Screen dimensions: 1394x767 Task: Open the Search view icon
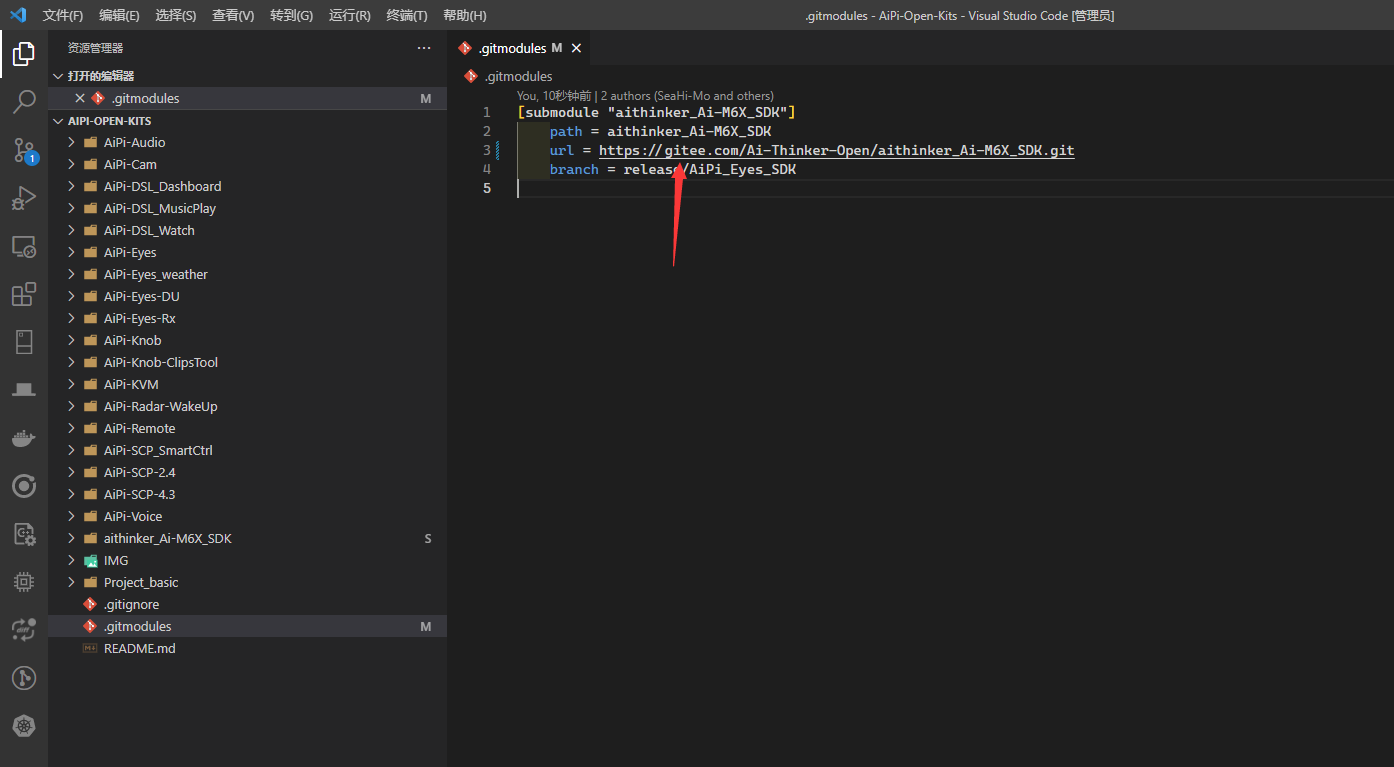point(24,102)
